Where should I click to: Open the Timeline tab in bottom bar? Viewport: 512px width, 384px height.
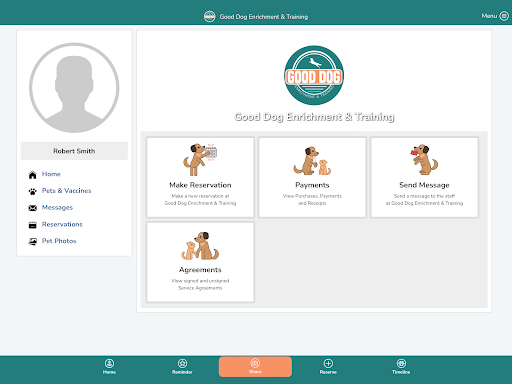[401, 367]
